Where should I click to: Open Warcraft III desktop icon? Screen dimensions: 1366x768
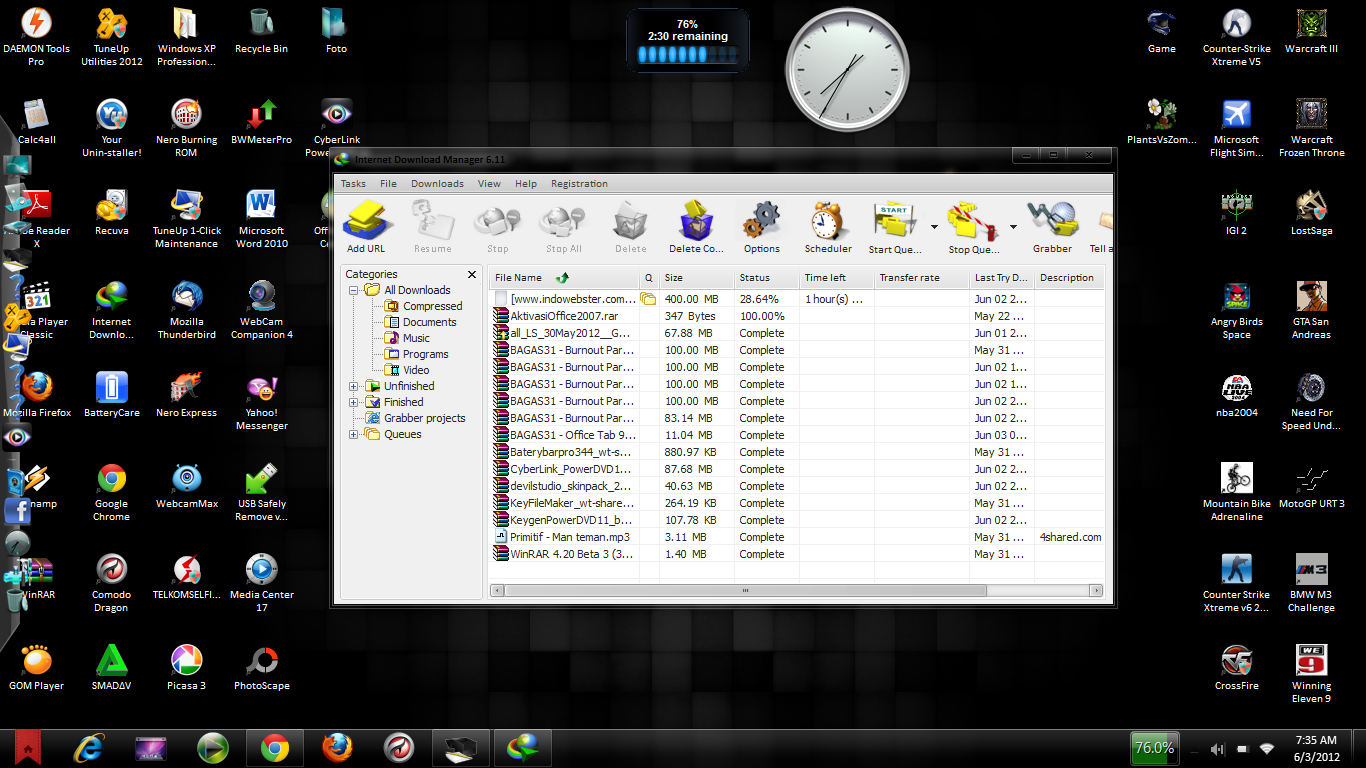pyautogui.click(x=1311, y=31)
